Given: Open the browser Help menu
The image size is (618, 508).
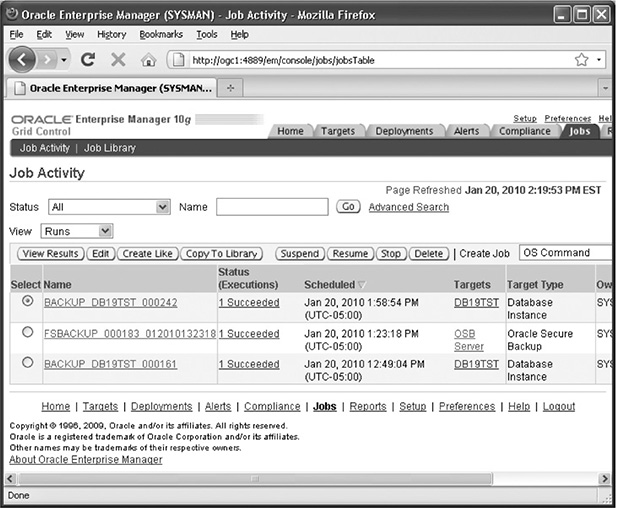Looking at the screenshot, I should pos(239,34).
